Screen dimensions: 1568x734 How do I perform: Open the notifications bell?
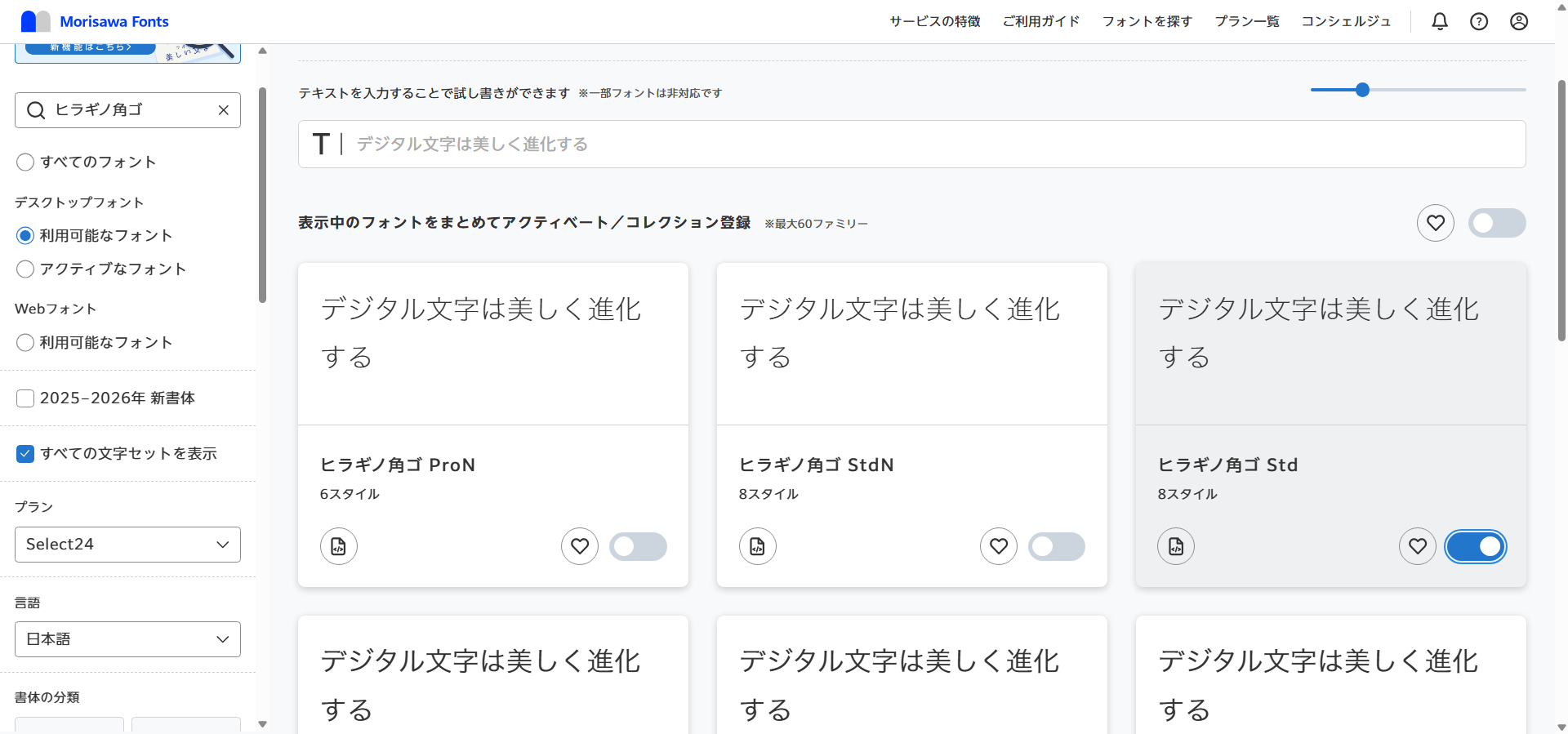point(1440,21)
